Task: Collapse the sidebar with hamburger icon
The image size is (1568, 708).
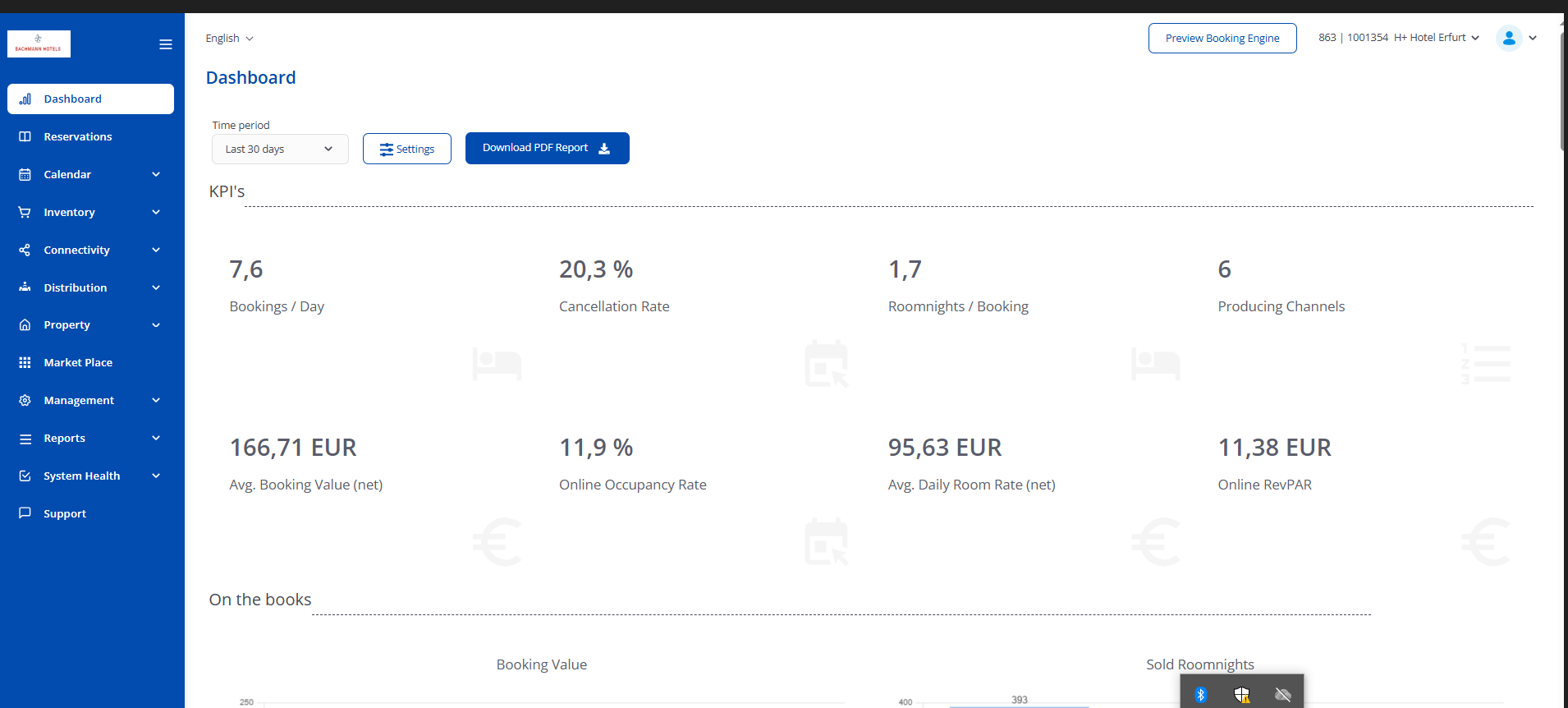Action: [166, 44]
